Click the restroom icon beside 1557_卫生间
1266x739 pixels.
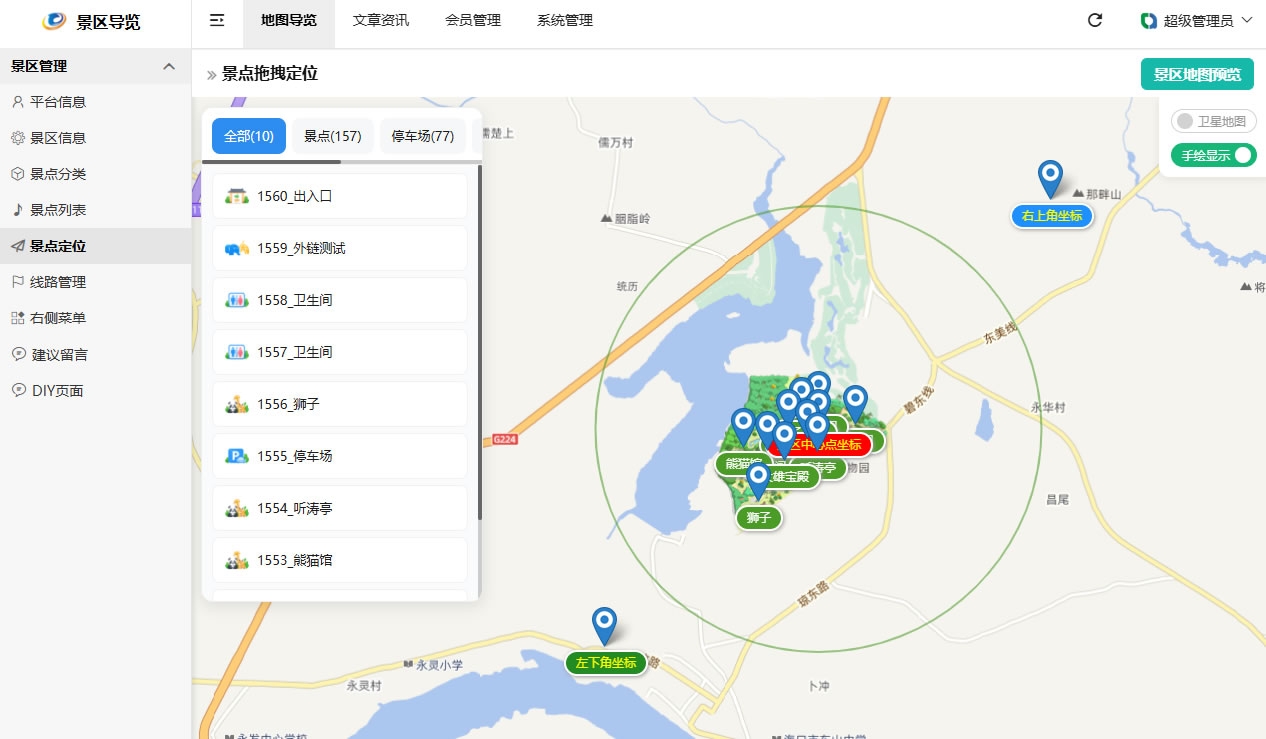(237, 352)
